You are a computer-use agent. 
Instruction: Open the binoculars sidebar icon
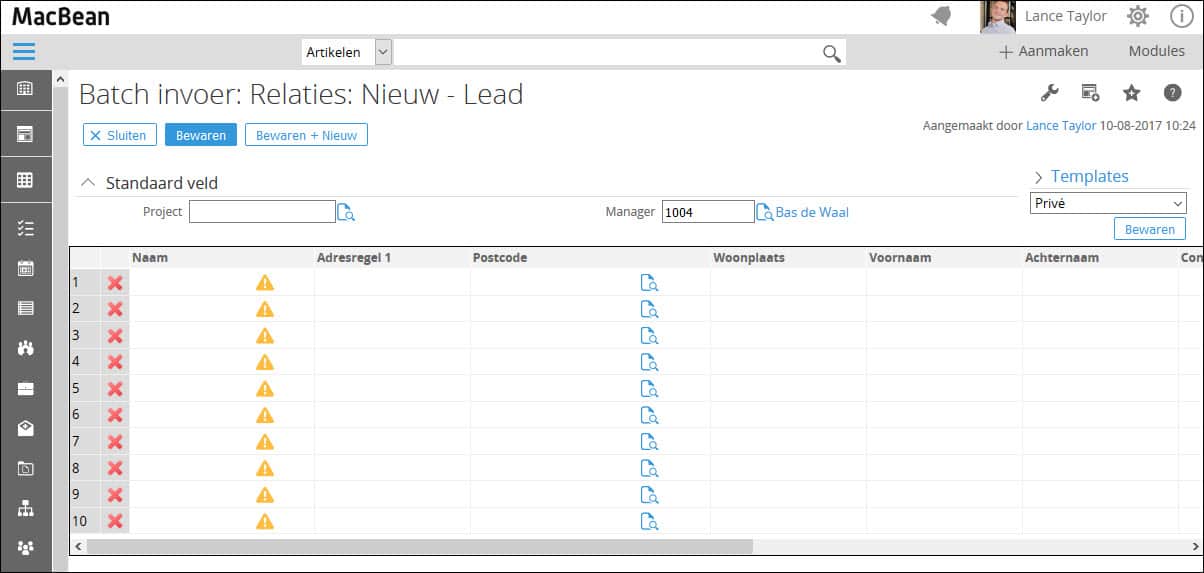pyautogui.click(x=25, y=348)
